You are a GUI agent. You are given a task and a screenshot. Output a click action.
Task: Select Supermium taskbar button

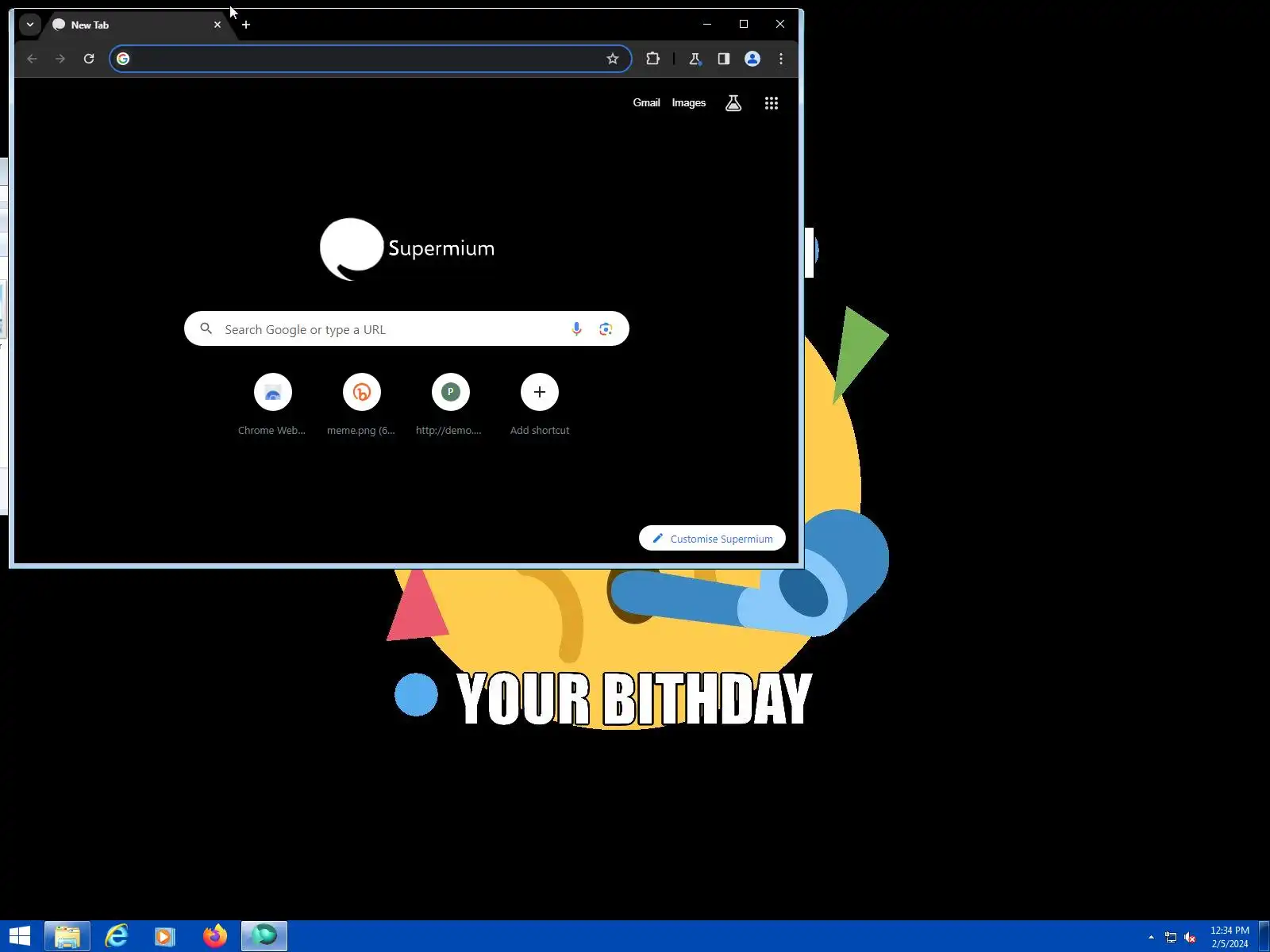click(264, 936)
